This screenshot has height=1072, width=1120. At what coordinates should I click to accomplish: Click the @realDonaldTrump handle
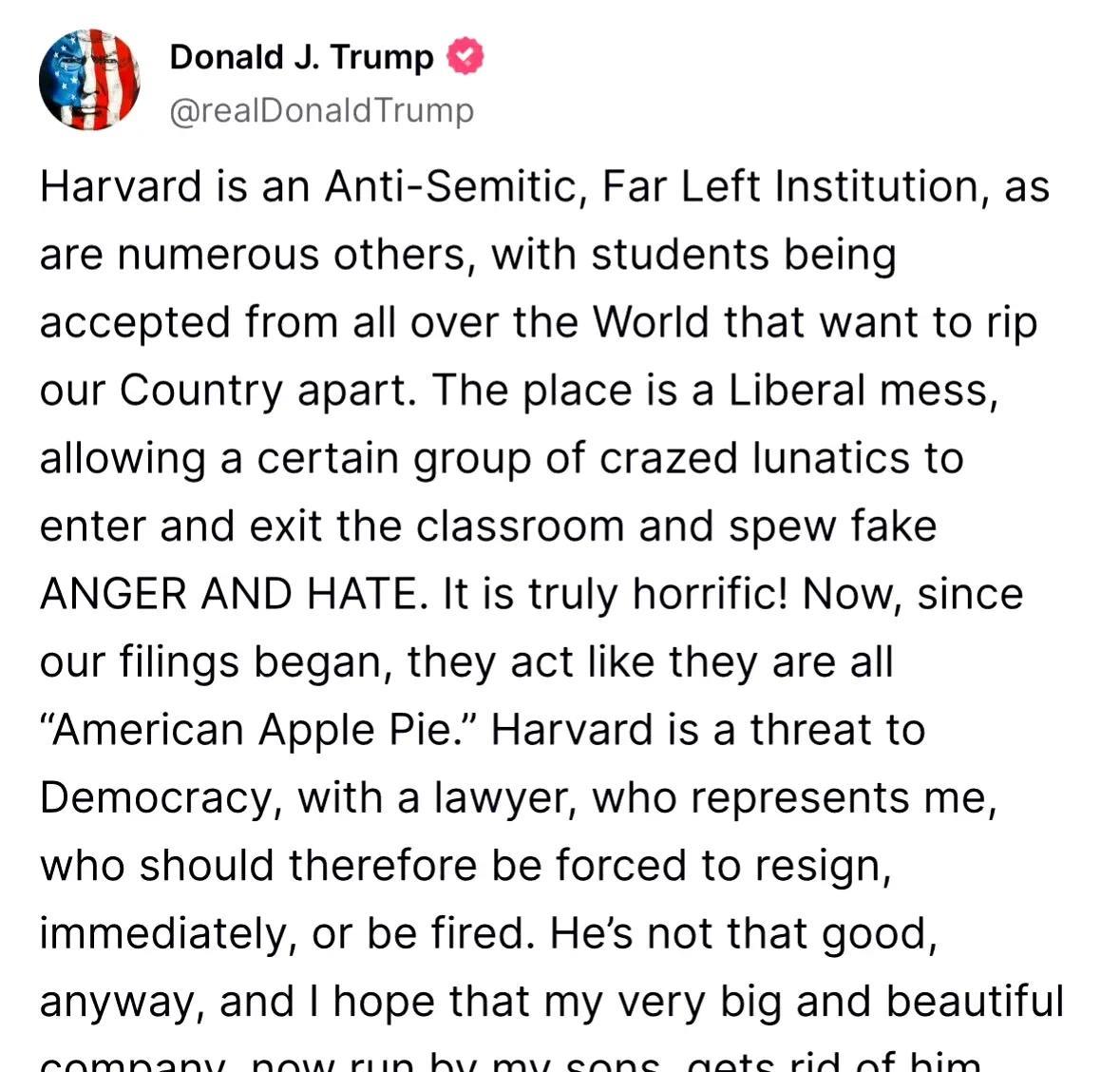tap(321, 111)
